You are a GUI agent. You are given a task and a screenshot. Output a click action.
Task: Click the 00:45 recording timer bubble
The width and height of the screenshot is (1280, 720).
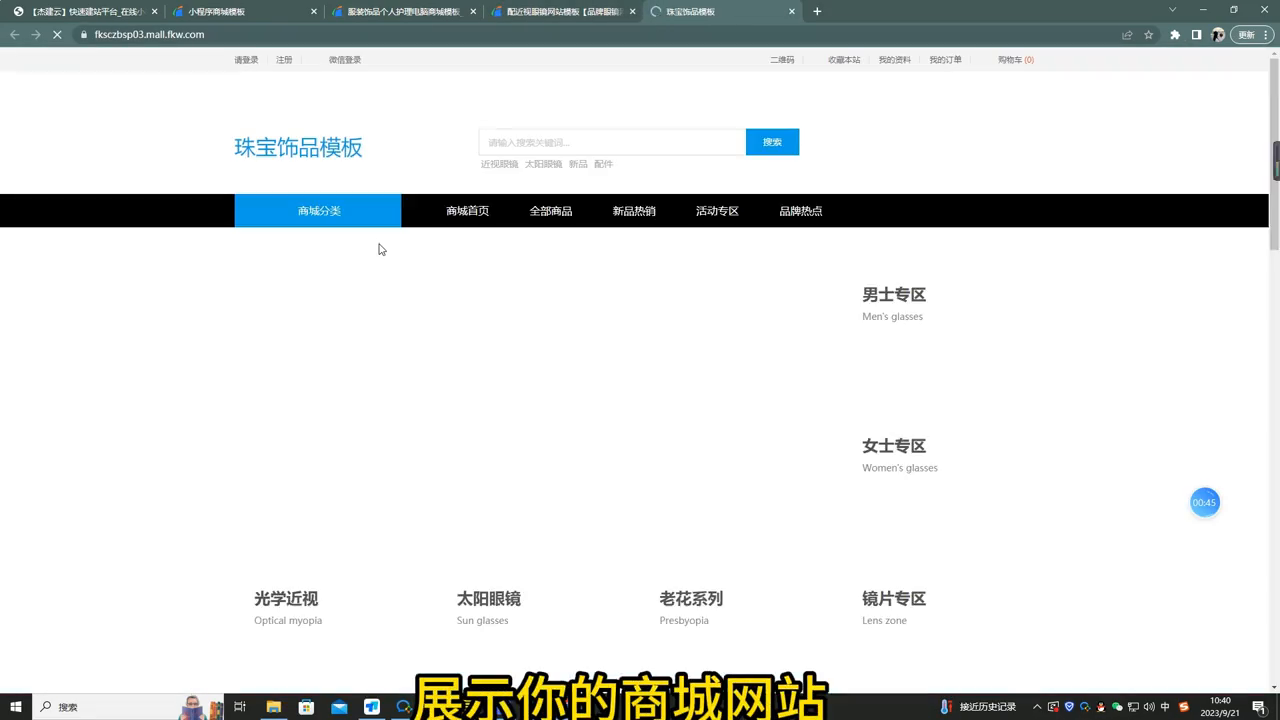1204,502
